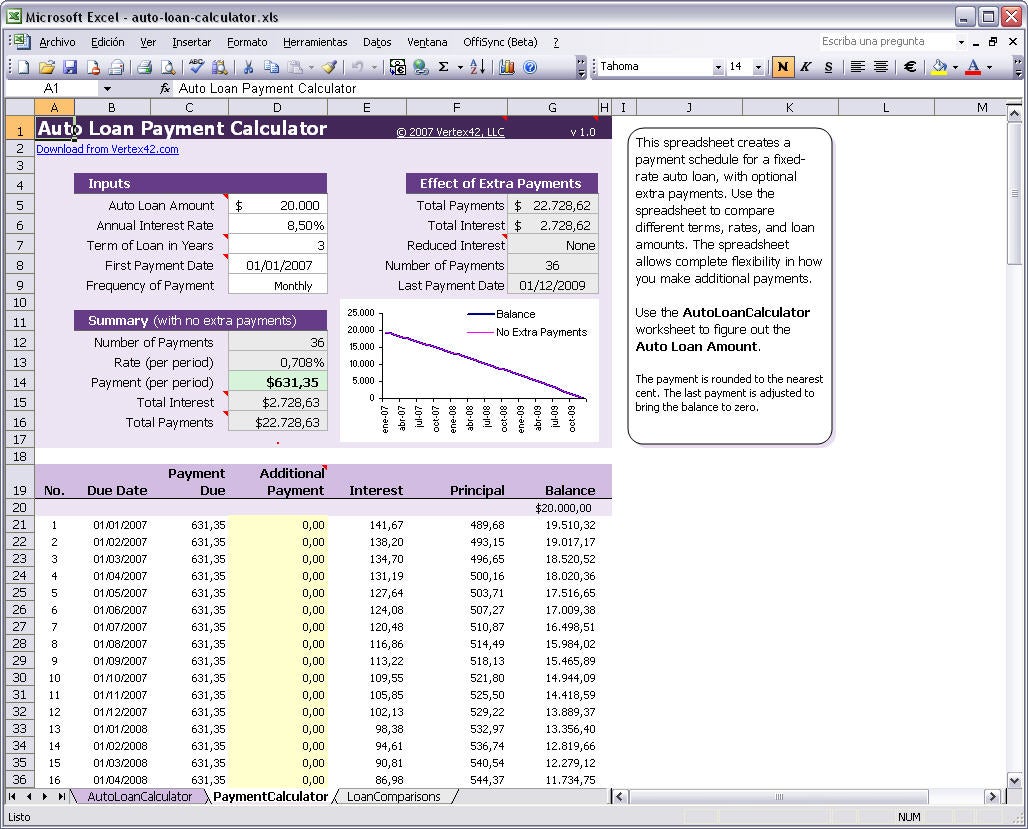This screenshot has width=1028, height=829.
Task: Expand the Tahoma font name dropdown
Action: [718, 67]
